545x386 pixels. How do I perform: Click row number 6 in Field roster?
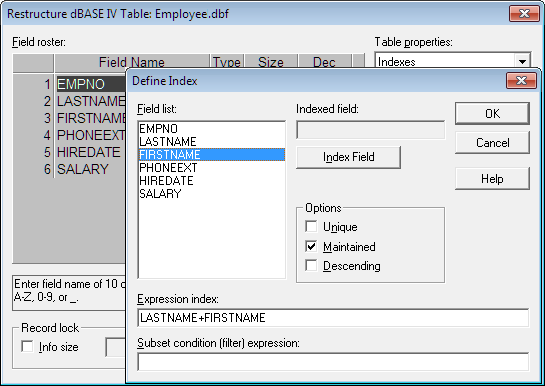[33, 169]
